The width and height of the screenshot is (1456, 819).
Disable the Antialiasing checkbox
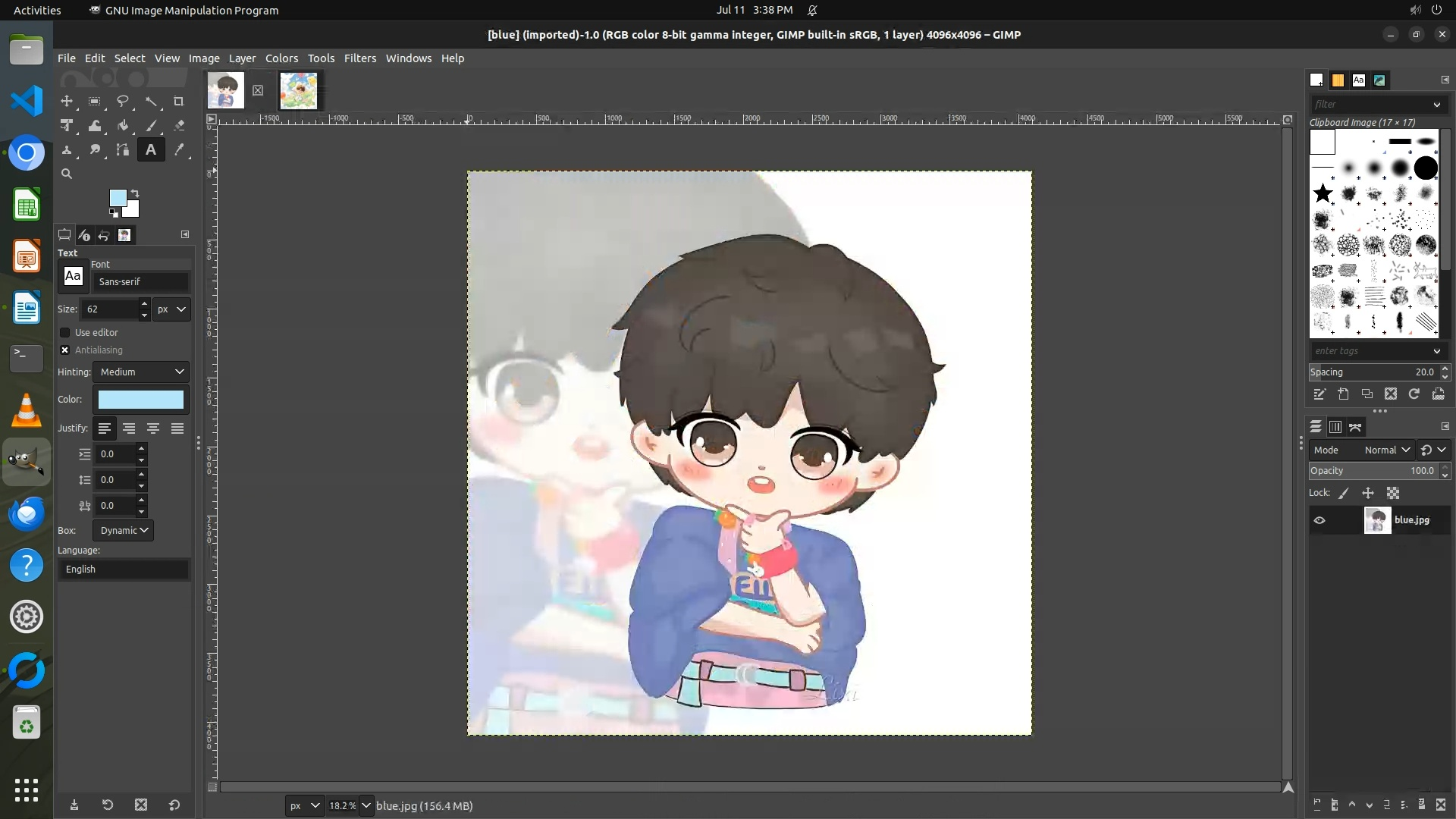click(x=65, y=350)
